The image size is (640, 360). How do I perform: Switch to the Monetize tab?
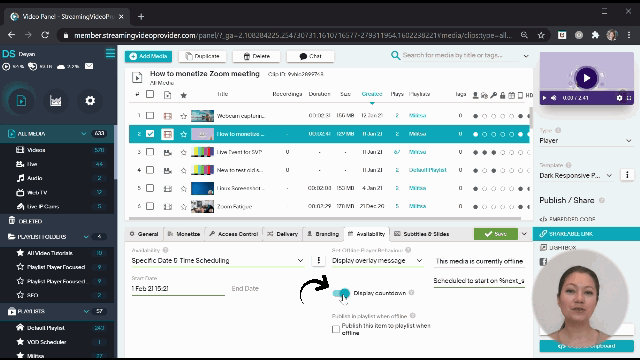click(x=184, y=234)
